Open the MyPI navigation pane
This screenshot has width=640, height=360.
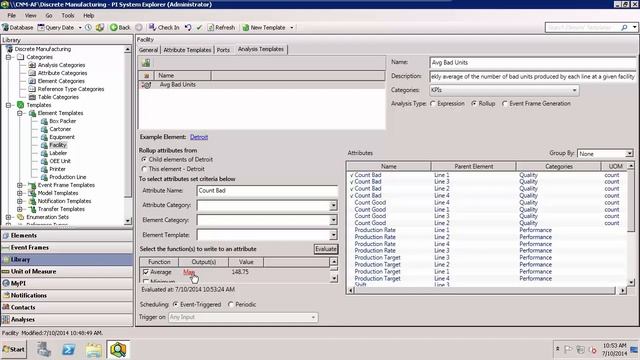pyautogui.click(x=67, y=283)
